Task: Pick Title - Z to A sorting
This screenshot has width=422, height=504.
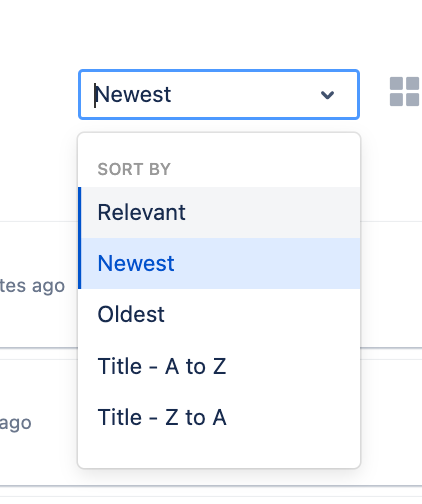Action: 219,417
